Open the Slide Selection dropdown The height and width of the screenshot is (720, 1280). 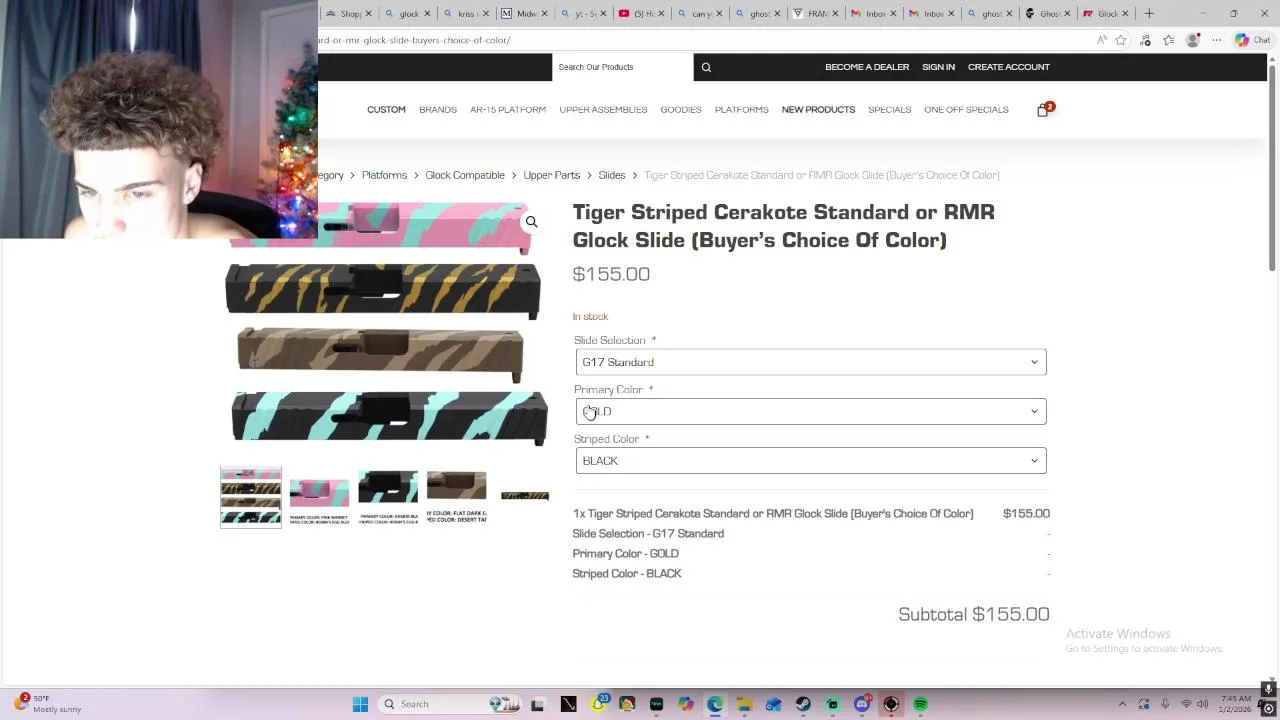811,362
